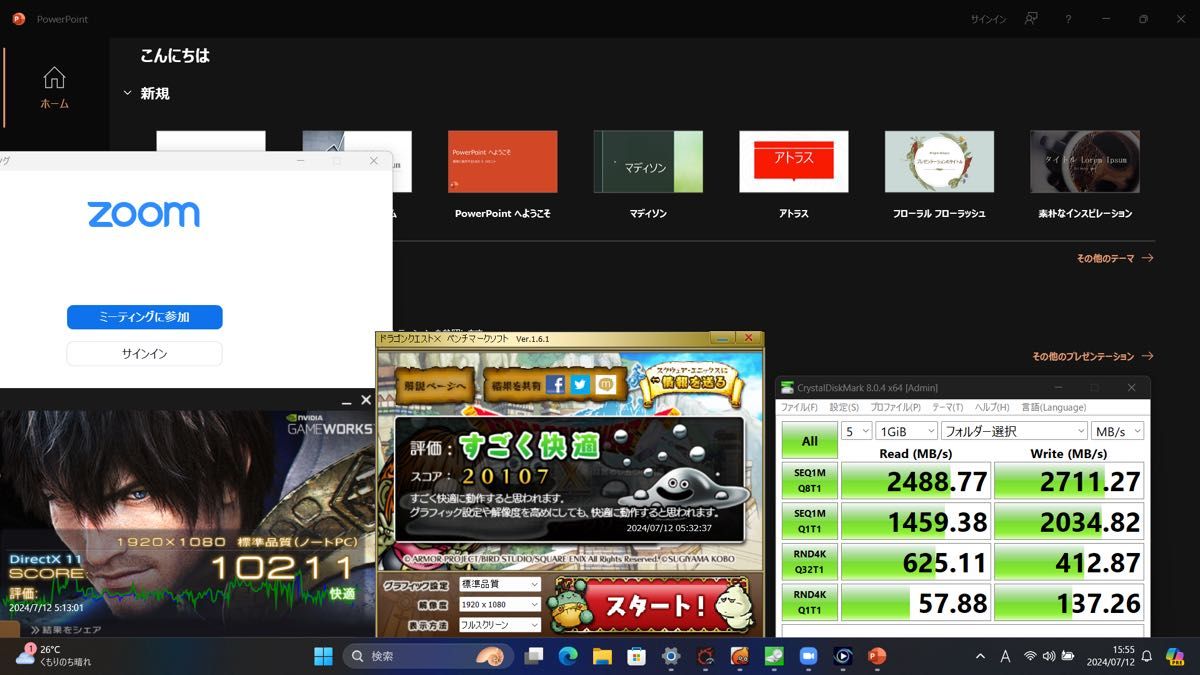Click the サインイン button in Zoom
The width and height of the screenshot is (1200, 675).
pos(144,354)
